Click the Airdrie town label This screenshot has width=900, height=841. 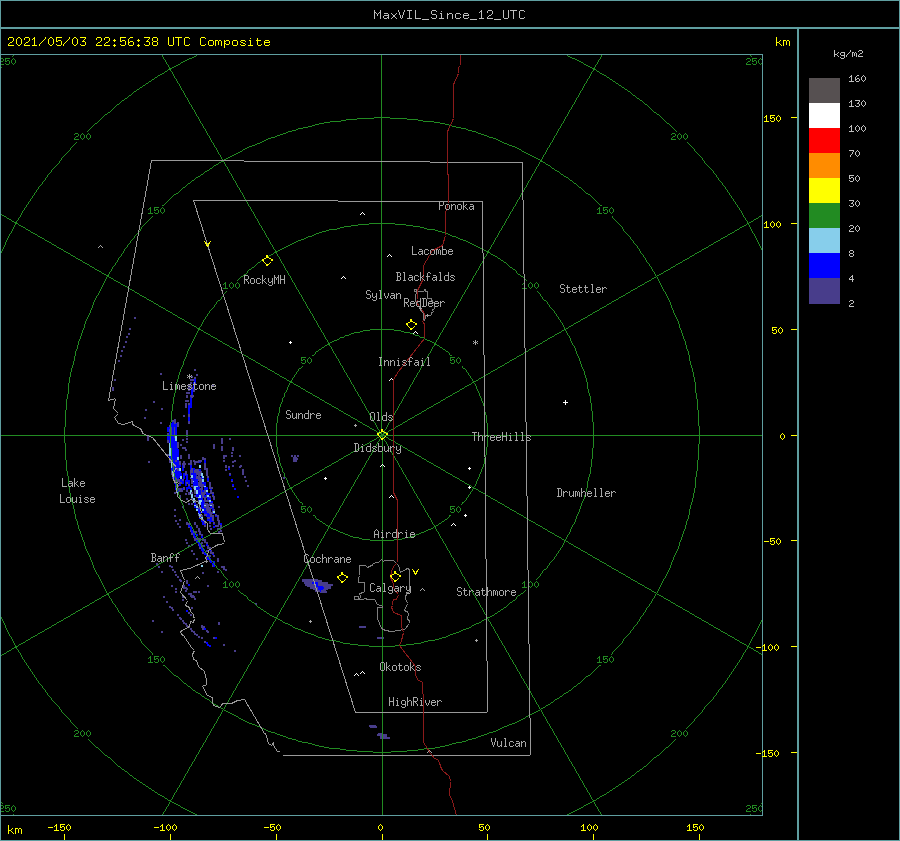coord(394,534)
